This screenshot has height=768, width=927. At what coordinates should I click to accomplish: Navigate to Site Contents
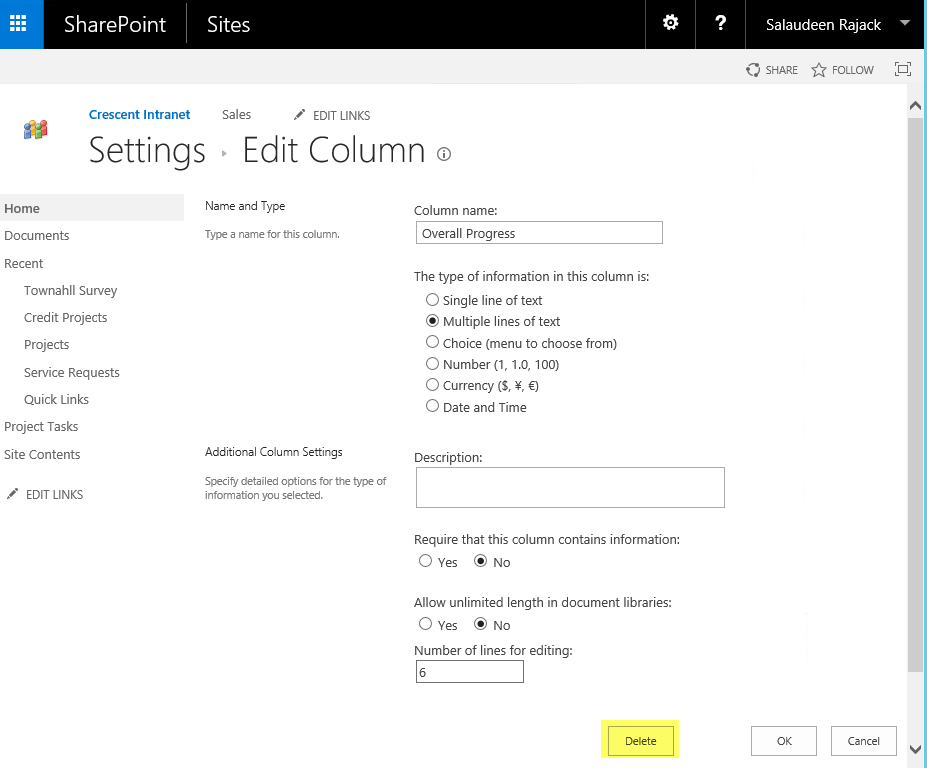(41, 454)
